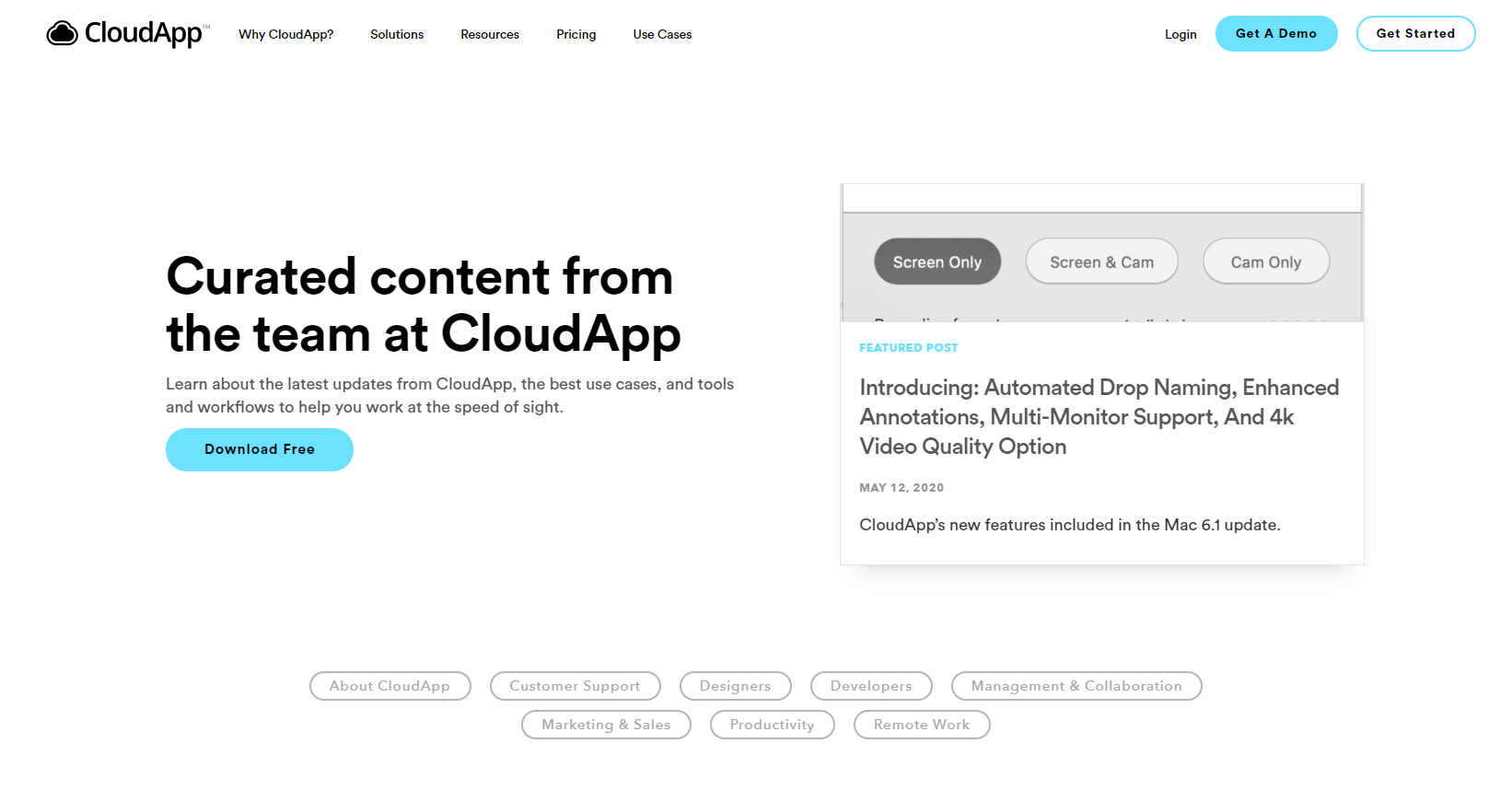
Task: Click the Get A Demo button
Action: coord(1276,33)
